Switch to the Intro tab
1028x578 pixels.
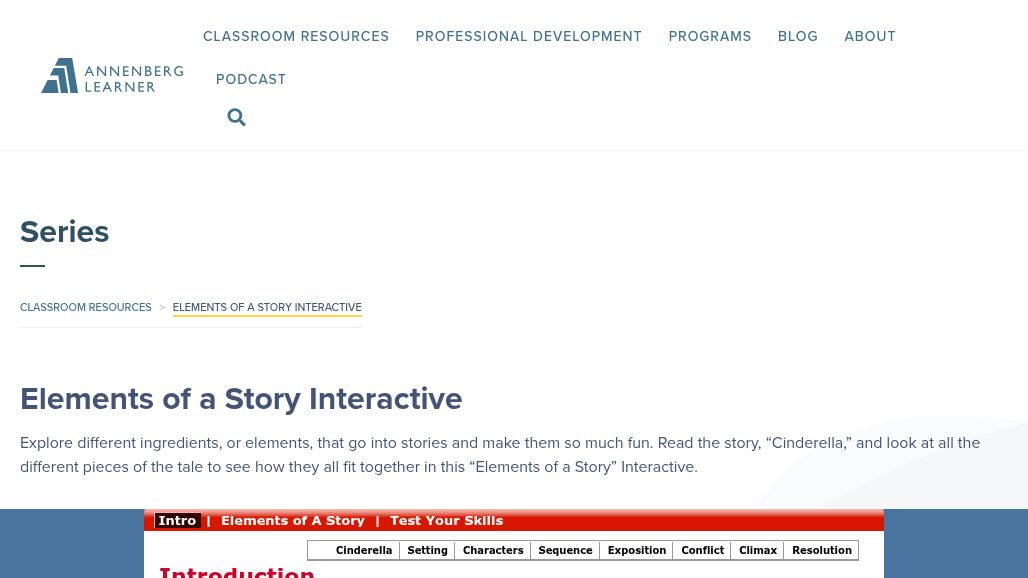(x=177, y=520)
